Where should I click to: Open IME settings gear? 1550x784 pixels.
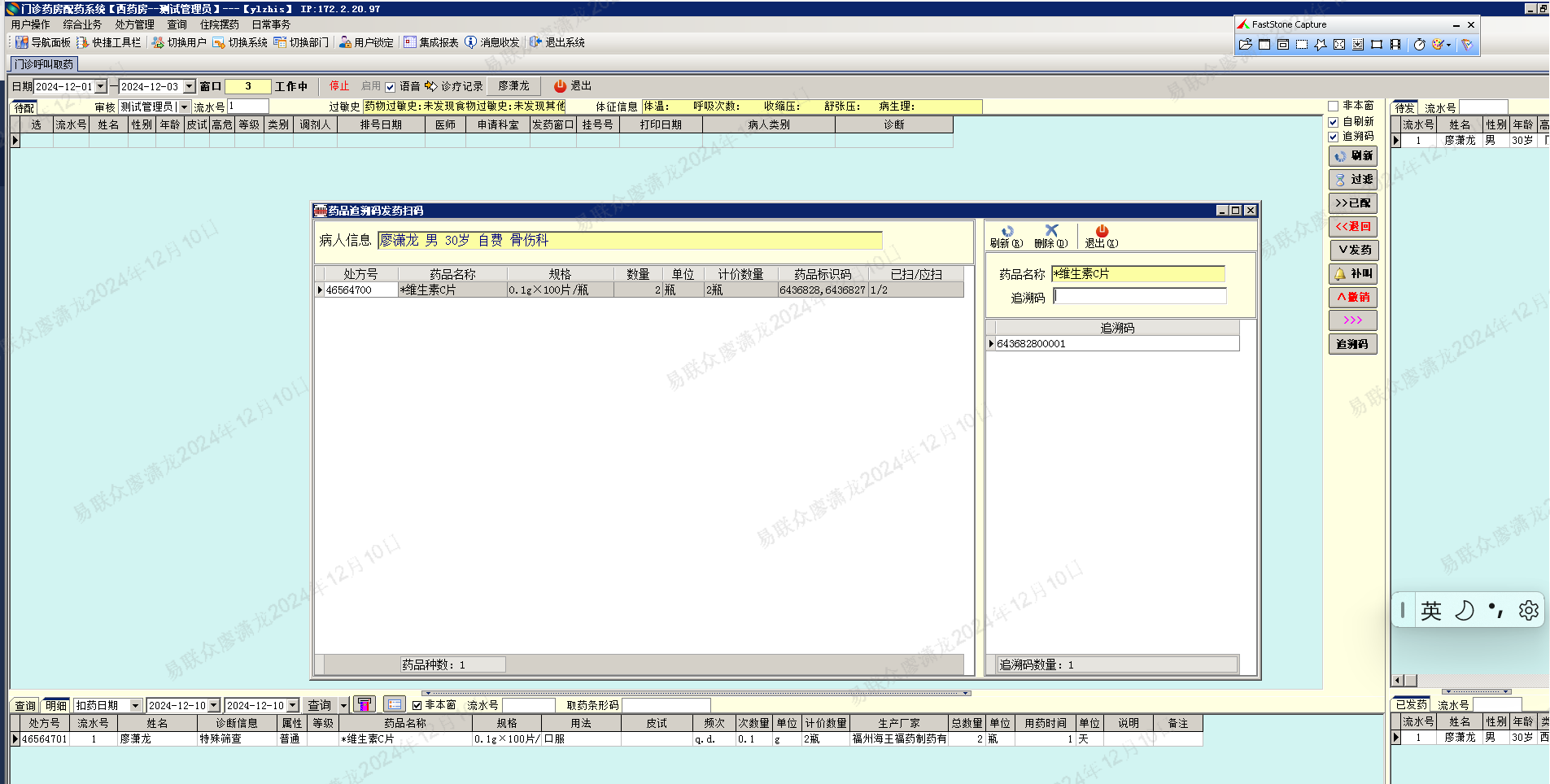(1529, 610)
